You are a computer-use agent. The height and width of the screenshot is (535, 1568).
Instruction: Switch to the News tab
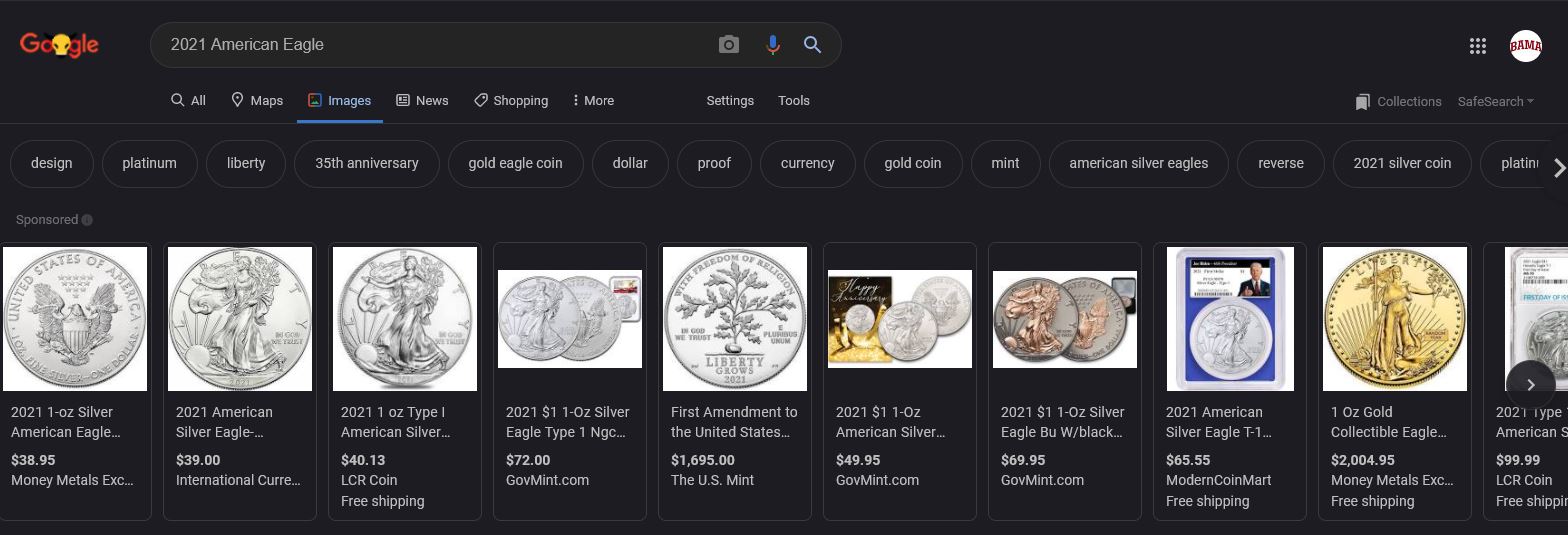tap(422, 101)
